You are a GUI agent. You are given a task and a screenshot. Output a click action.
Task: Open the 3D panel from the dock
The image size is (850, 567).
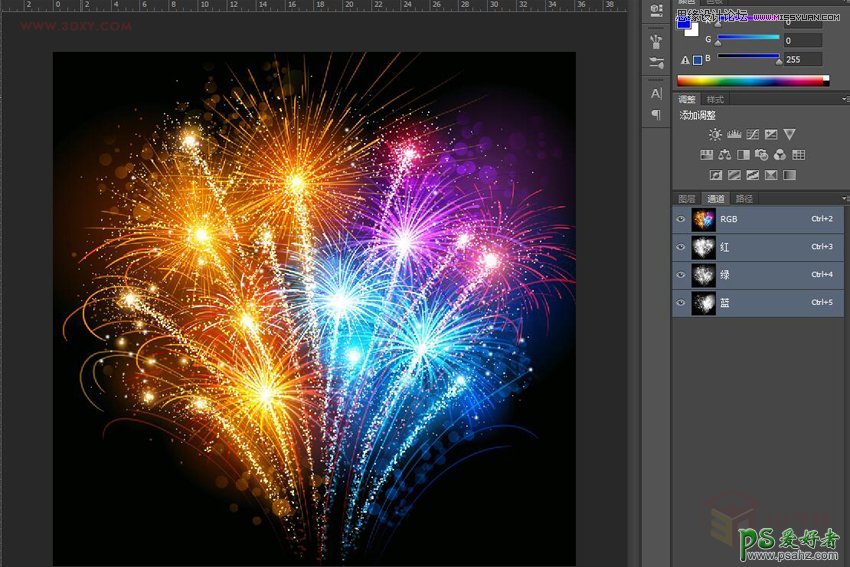click(x=656, y=10)
